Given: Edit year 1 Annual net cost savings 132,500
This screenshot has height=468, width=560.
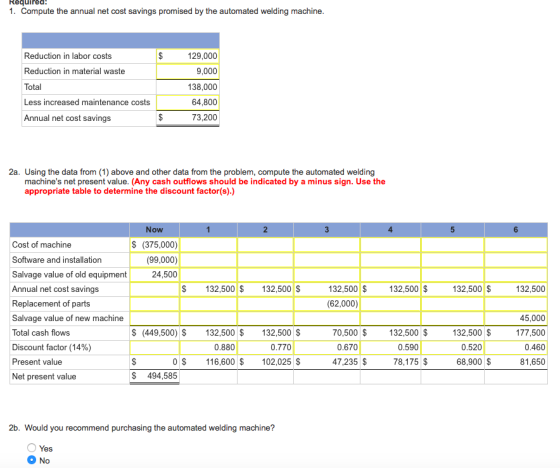Looking at the screenshot, I should [x=208, y=289].
